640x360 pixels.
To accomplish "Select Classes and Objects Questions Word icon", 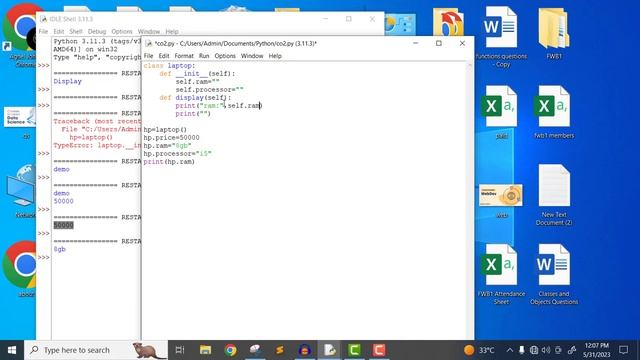I will (554, 274).
